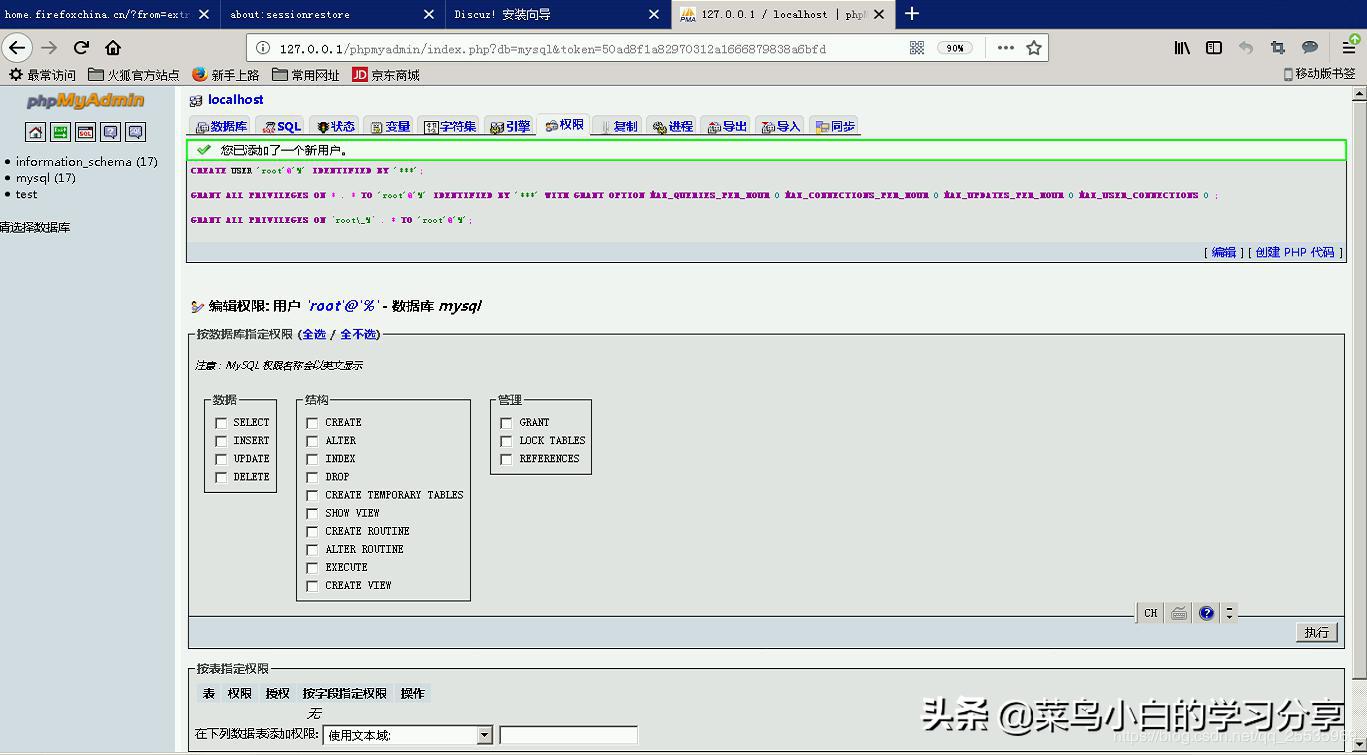Open the IME help question mark icon

[x=1207, y=613]
